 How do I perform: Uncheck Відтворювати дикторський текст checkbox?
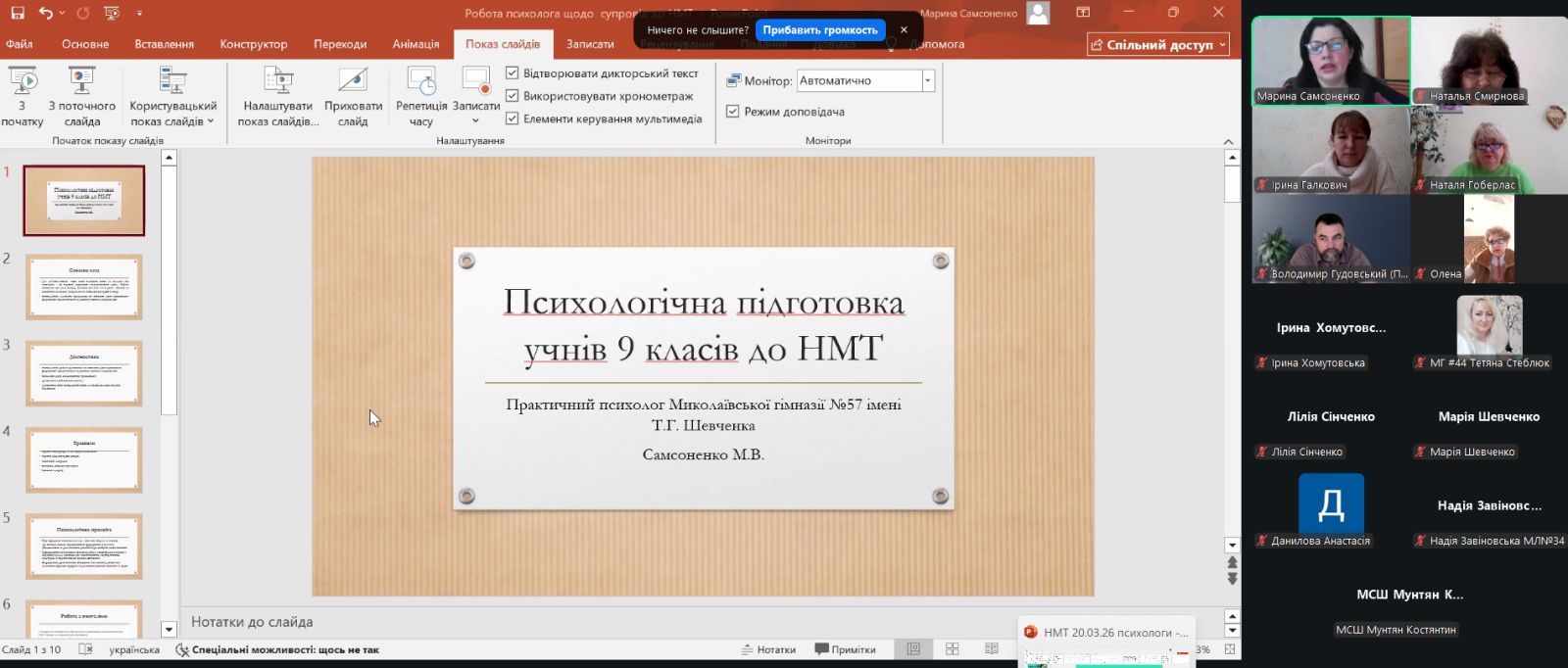(x=512, y=73)
